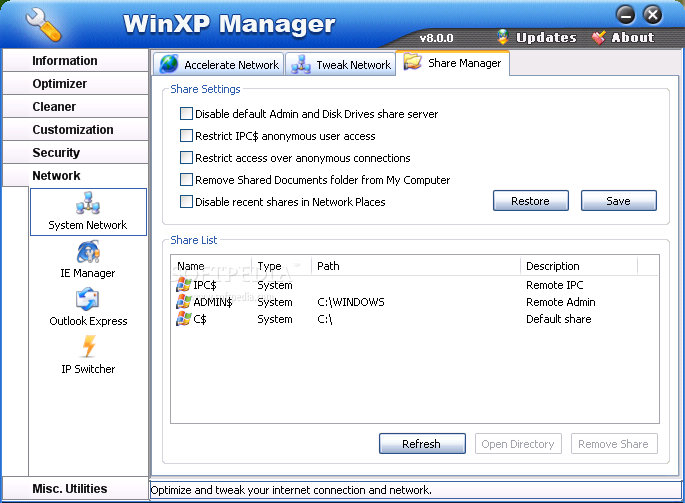Expand the Optimizer category
685x503 pixels.
click(x=76, y=83)
